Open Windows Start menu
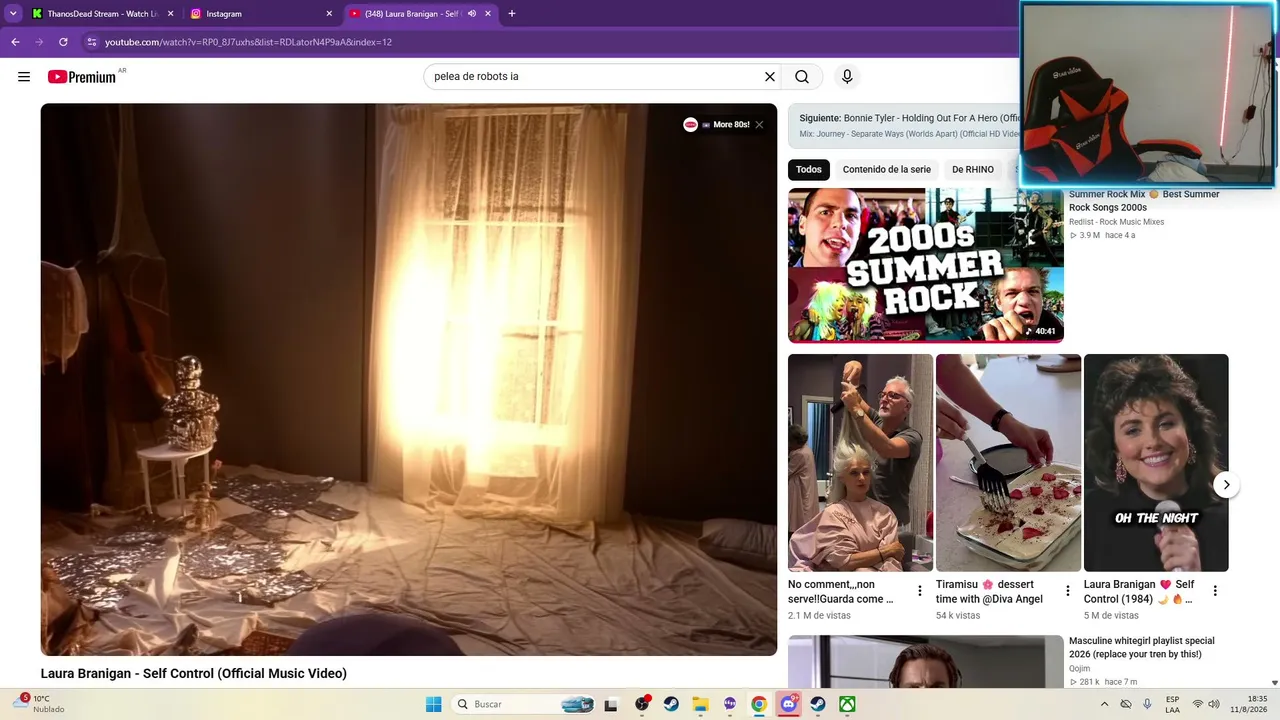The width and height of the screenshot is (1280, 720). click(433, 704)
